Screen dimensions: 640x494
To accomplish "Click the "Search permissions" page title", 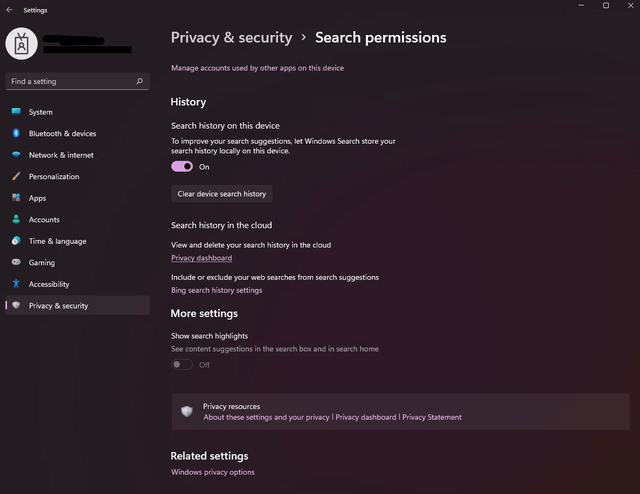I will pos(381,38).
